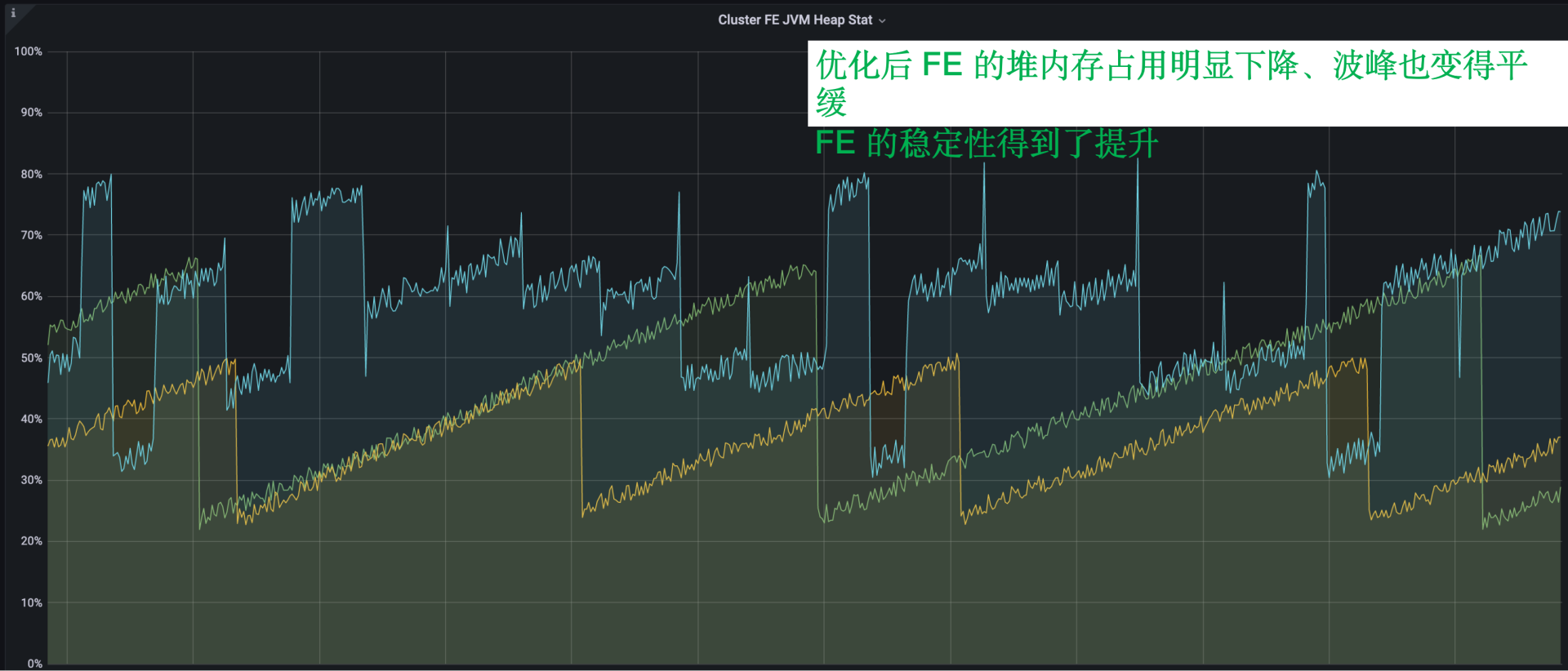Screen dimensions: 1568x671
Task: Click the 10% y-axis label
Action: point(31,602)
